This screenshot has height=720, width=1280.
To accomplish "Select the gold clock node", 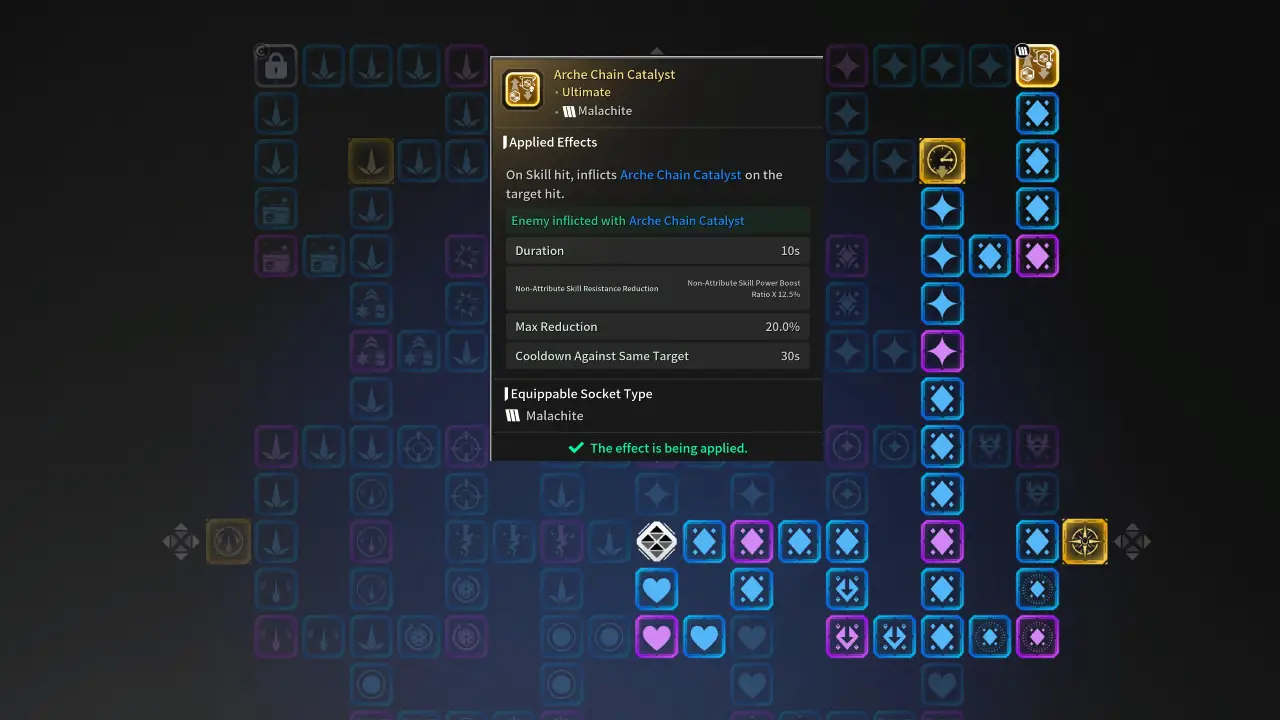I will [x=942, y=161].
